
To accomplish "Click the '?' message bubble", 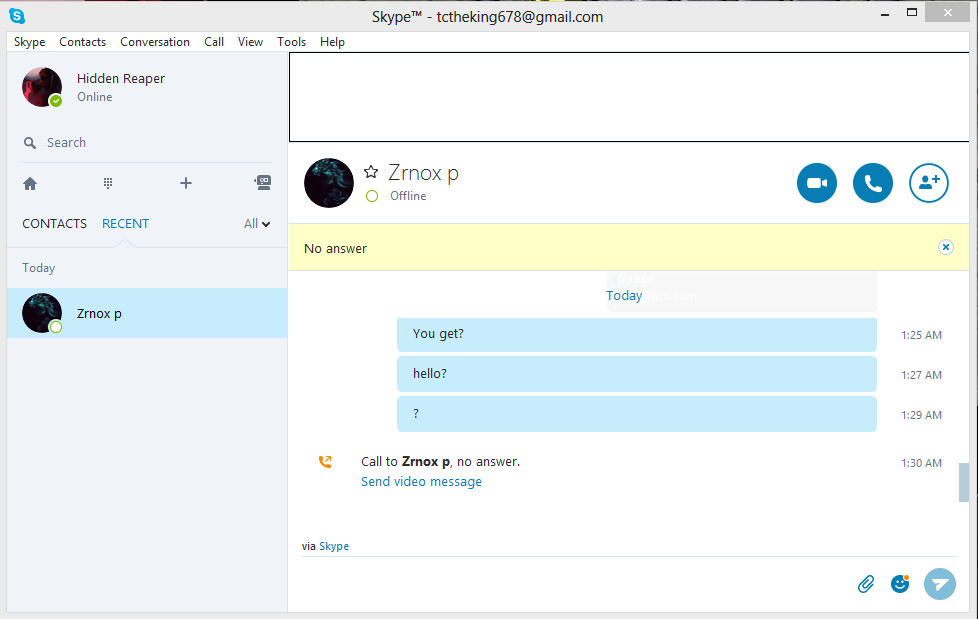I will [637, 414].
